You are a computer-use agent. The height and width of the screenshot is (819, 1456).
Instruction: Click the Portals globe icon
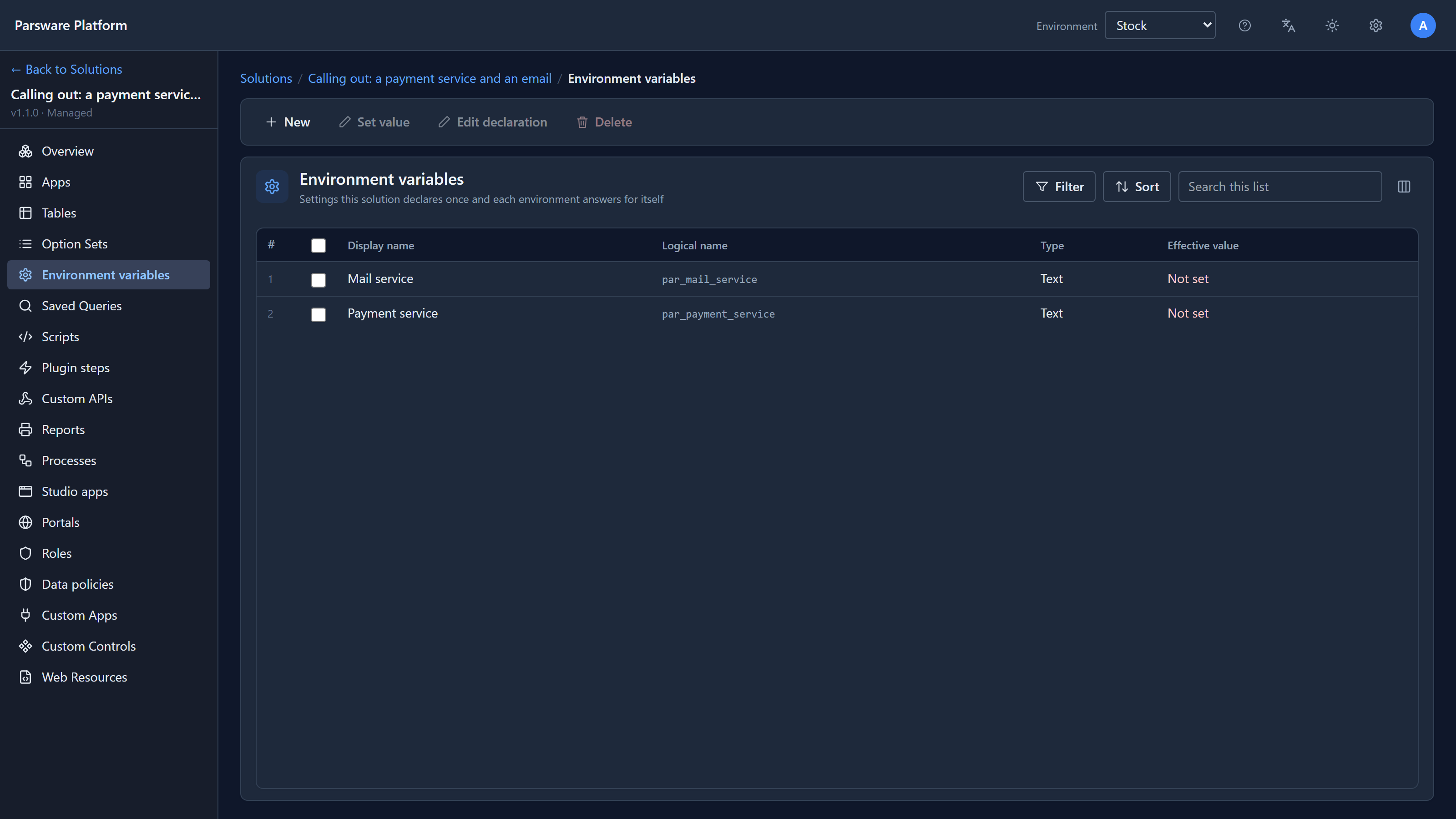(25, 522)
